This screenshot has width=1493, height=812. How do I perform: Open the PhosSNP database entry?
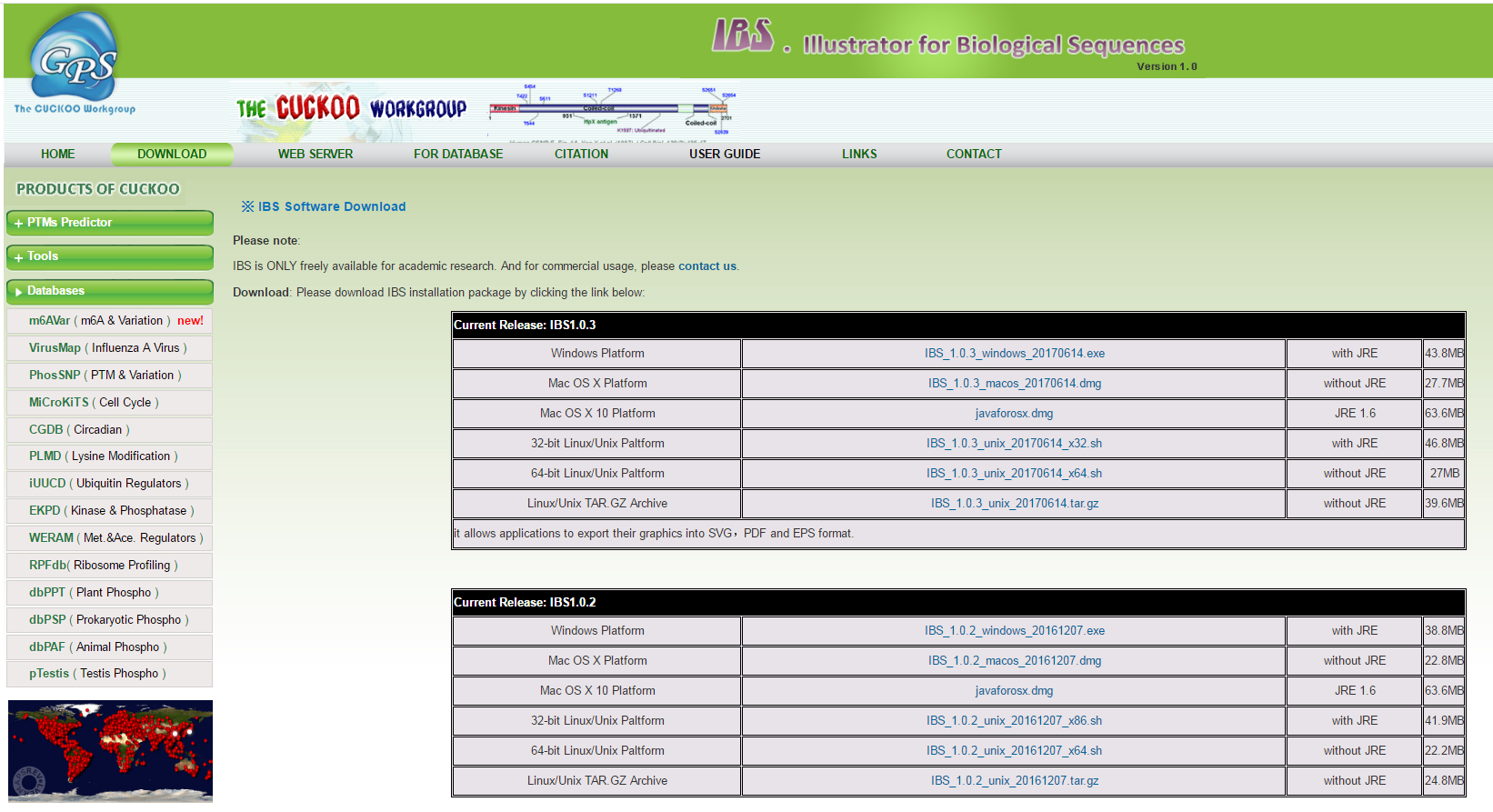click(55, 376)
